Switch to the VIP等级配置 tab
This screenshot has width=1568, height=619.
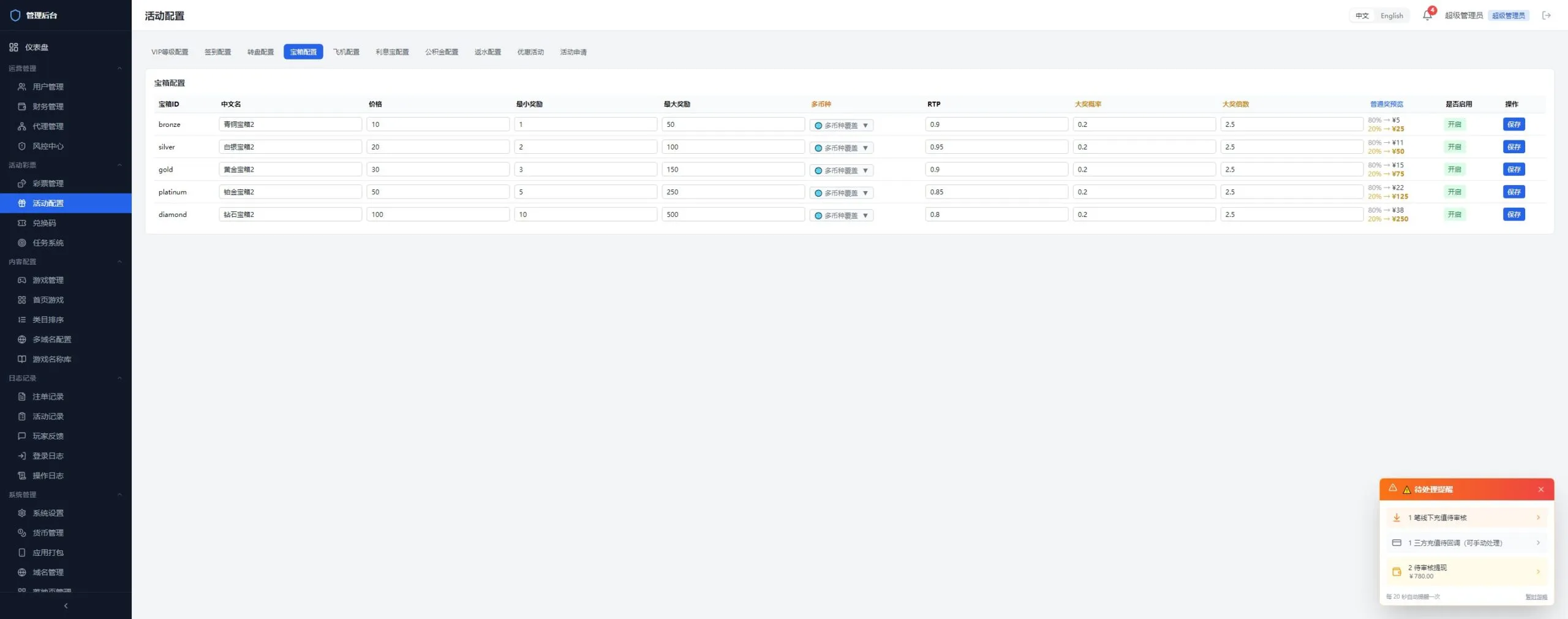(x=170, y=52)
